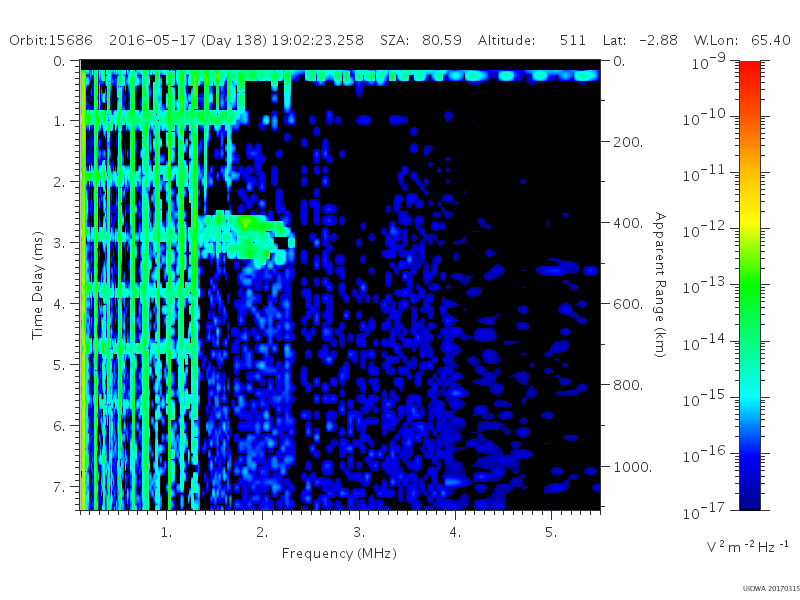
Task: Click the 4. tick on Time Delay axis
Action: 60,304
